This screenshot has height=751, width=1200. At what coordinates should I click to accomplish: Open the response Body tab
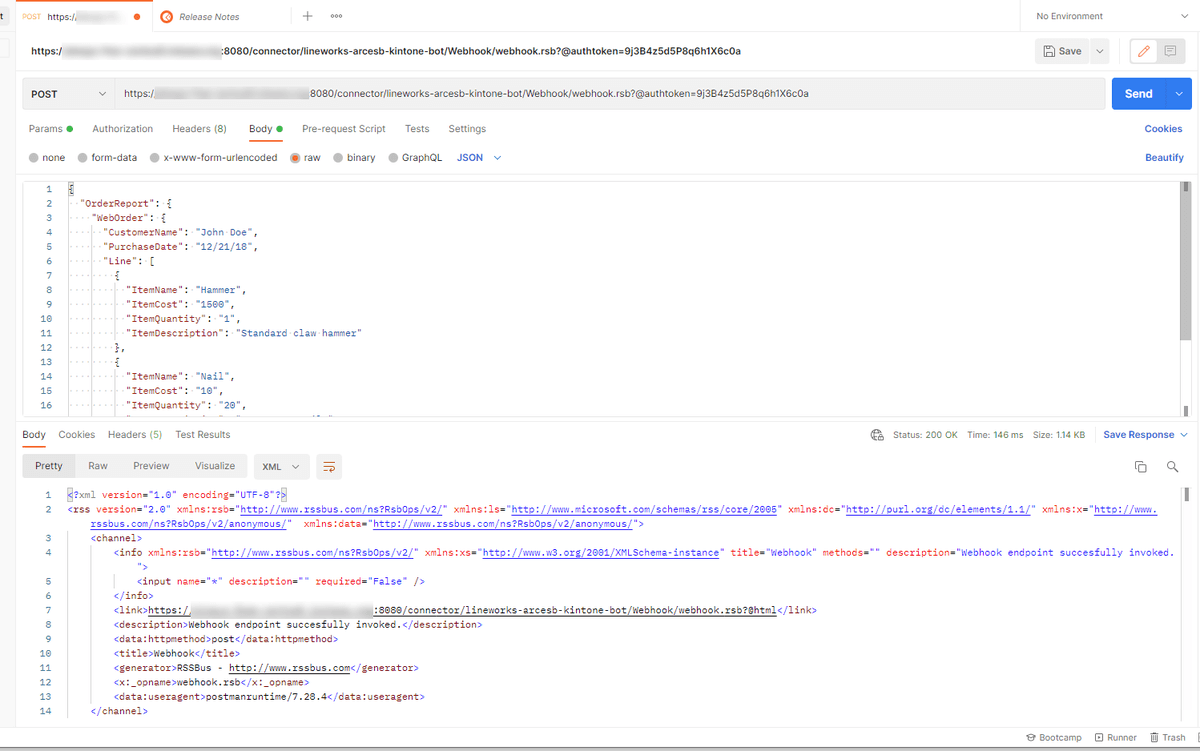(34, 435)
